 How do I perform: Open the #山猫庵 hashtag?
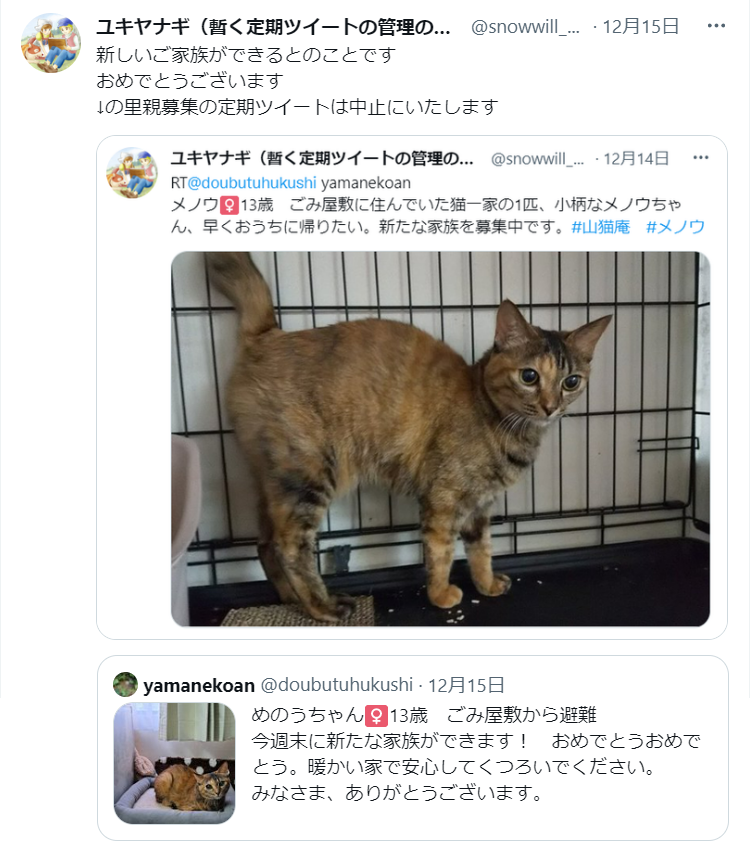[x=601, y=227]
